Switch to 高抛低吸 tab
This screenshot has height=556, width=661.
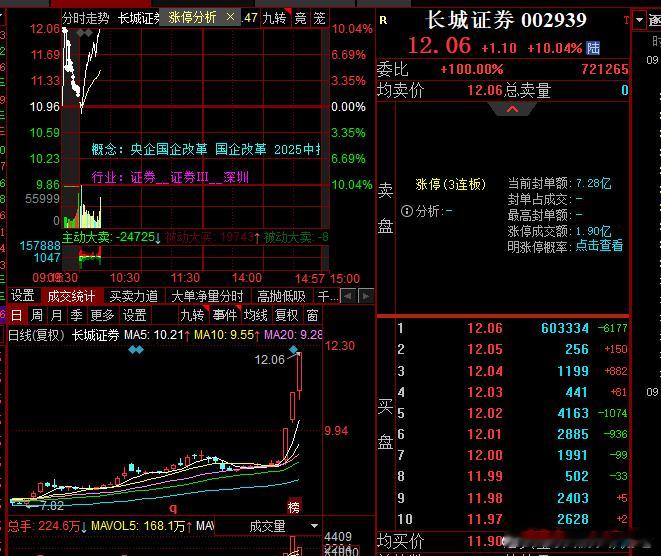(281, 296)
